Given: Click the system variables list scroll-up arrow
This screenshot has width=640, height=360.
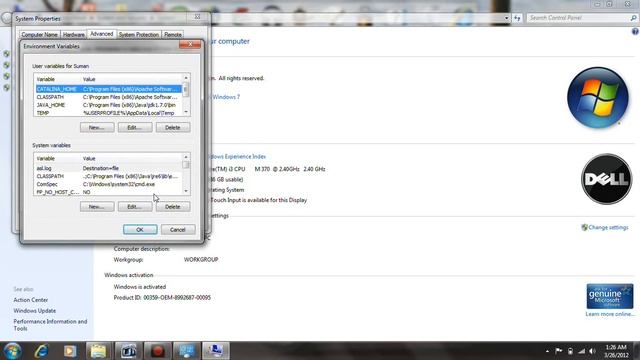Looking at the screenshot, I should (x=186, y=157).
